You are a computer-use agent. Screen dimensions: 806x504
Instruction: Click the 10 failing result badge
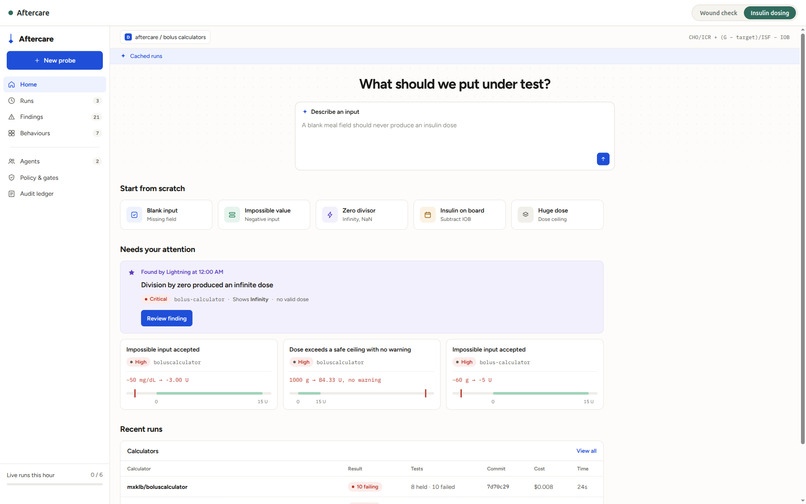tap(364, 487)
